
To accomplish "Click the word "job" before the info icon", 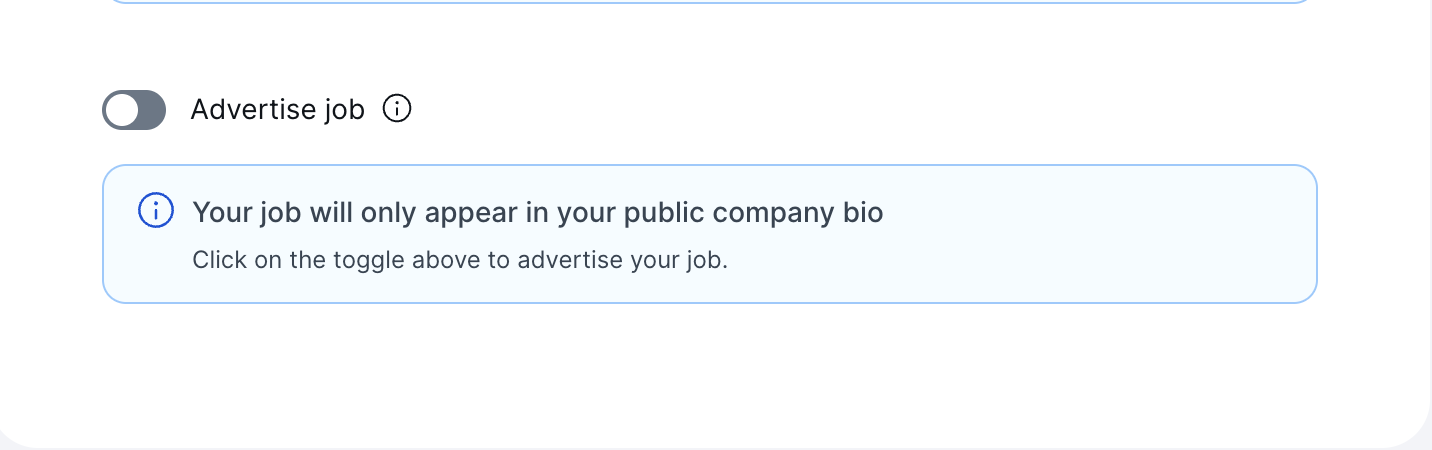I will (x=345, y=109).
